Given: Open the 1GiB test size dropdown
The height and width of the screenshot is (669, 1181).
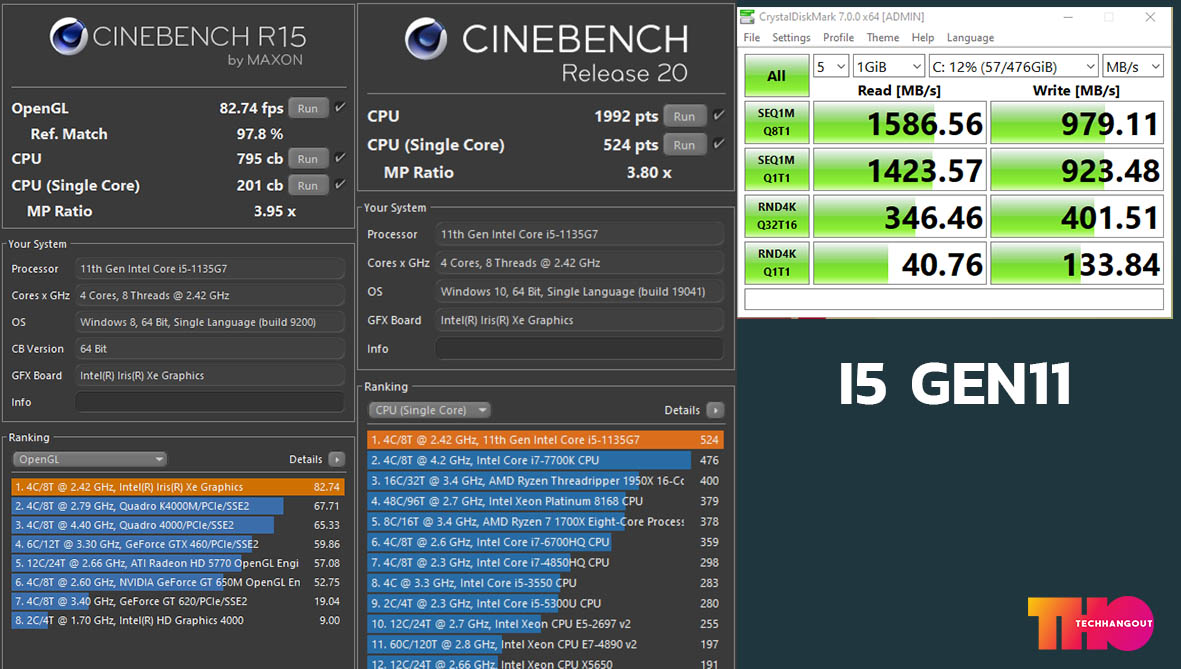Looking at the screenshot, I should 889,66.
